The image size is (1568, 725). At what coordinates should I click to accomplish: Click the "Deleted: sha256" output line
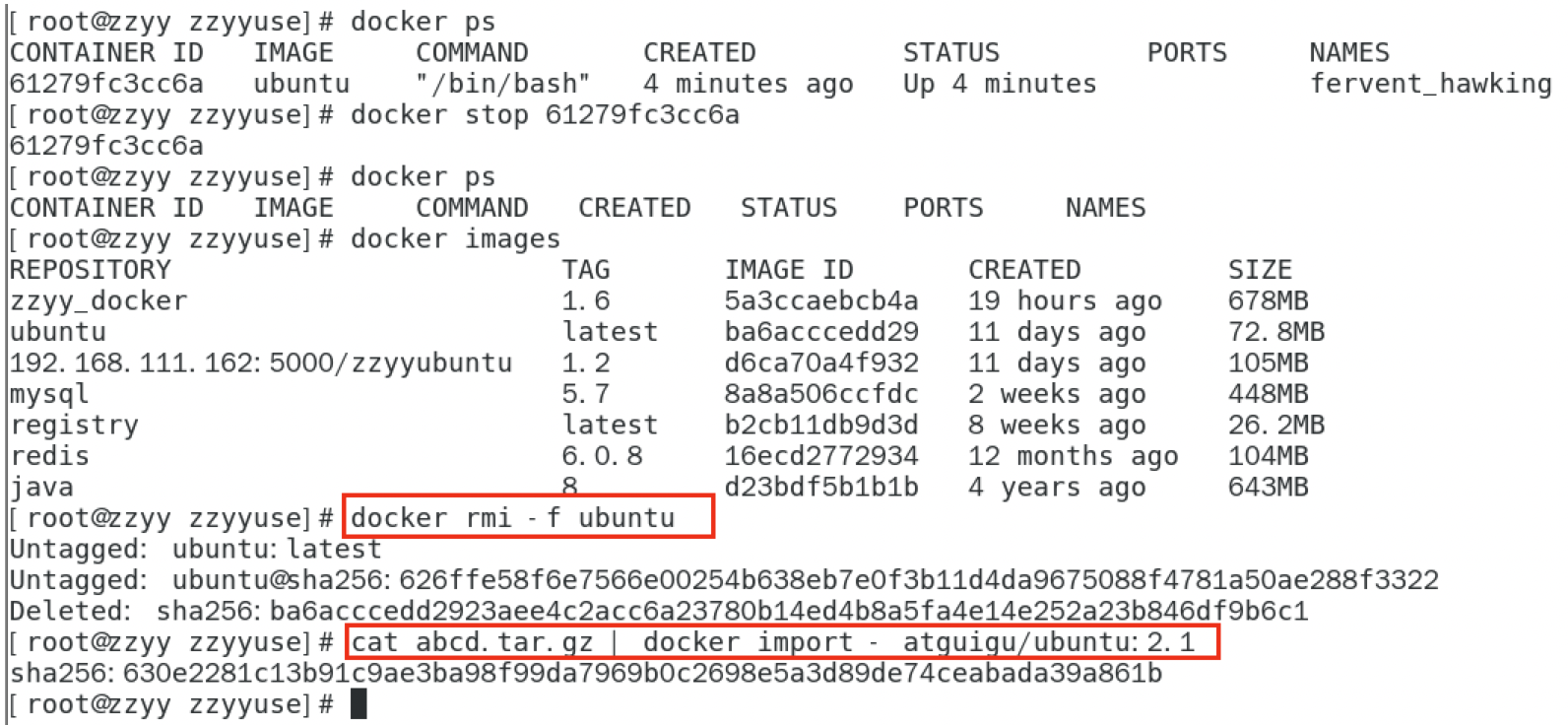[658, 612]
